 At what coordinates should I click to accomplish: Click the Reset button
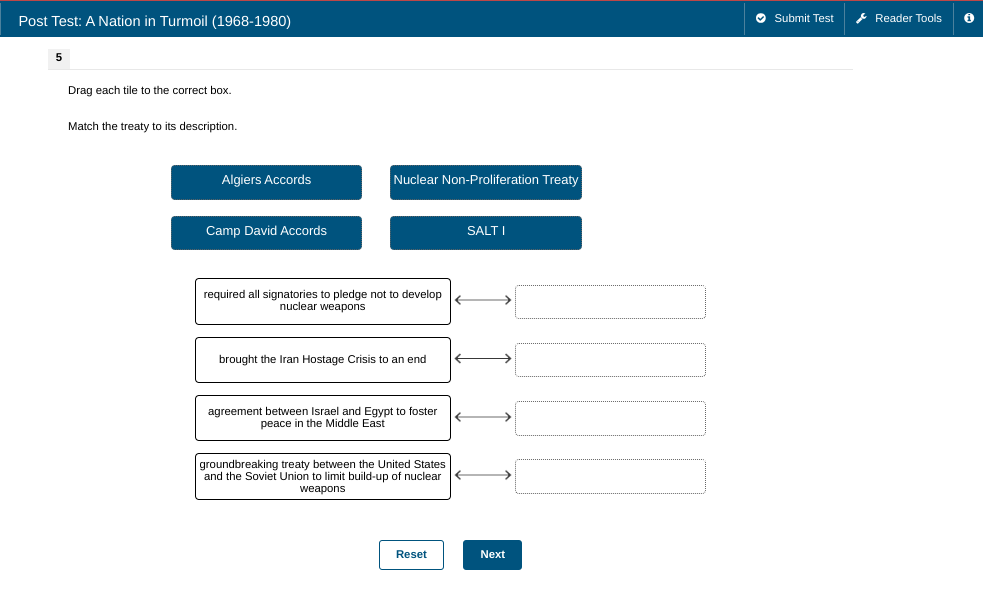(x=411, y=555)
